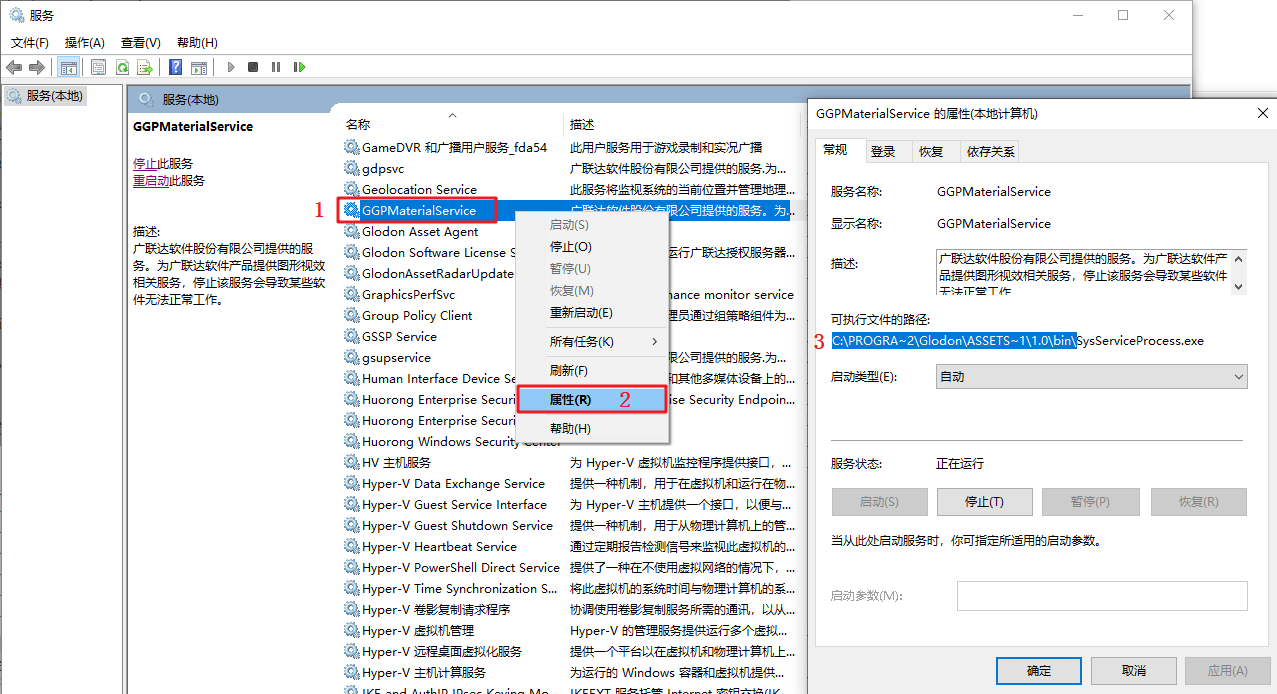Click the back arrow in the toolbar
Viewport: 1277px width, 694px height.
click(13, 67)
